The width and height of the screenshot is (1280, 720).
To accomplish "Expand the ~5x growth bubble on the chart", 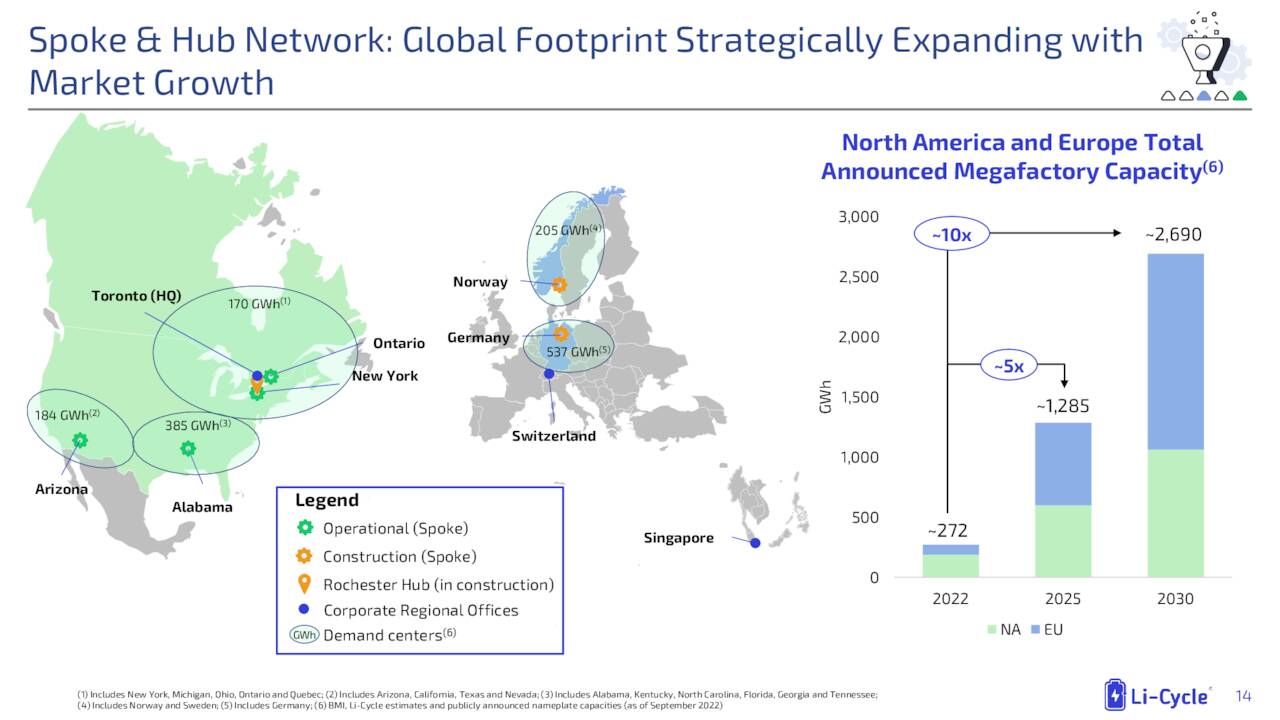I will [1009, 366].
